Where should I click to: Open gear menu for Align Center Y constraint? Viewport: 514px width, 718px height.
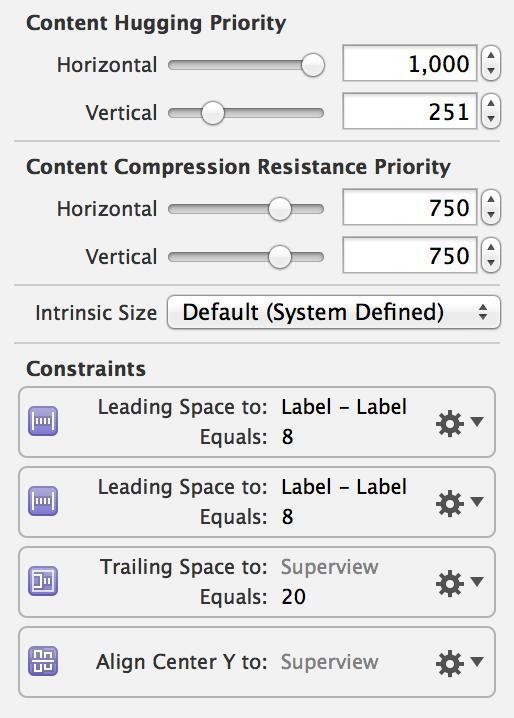(459, 664)
